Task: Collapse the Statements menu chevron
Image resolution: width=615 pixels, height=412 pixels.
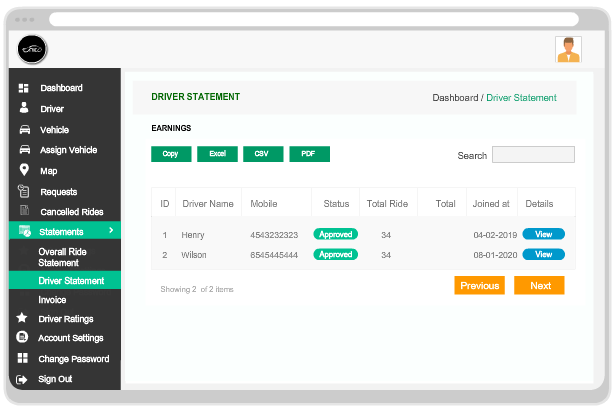Action: (x=111, y=230)
